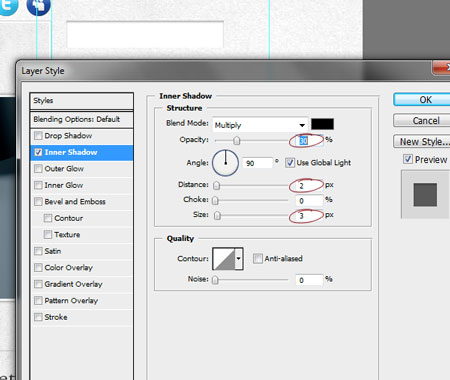Click the Twitter icon at top left
This screenshot has width=450, height=380.
click(7, 6)
